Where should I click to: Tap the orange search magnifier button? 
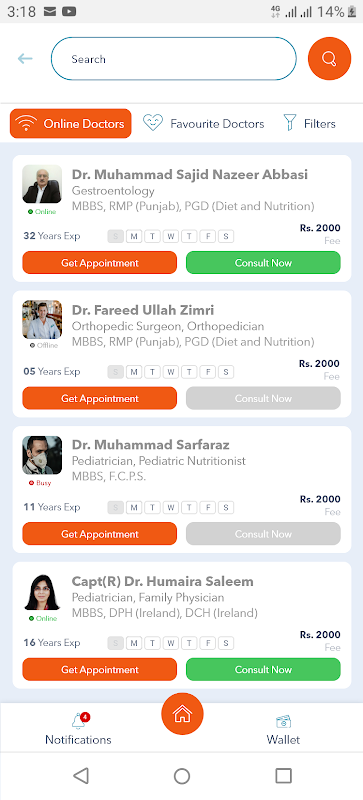point(329,59)
